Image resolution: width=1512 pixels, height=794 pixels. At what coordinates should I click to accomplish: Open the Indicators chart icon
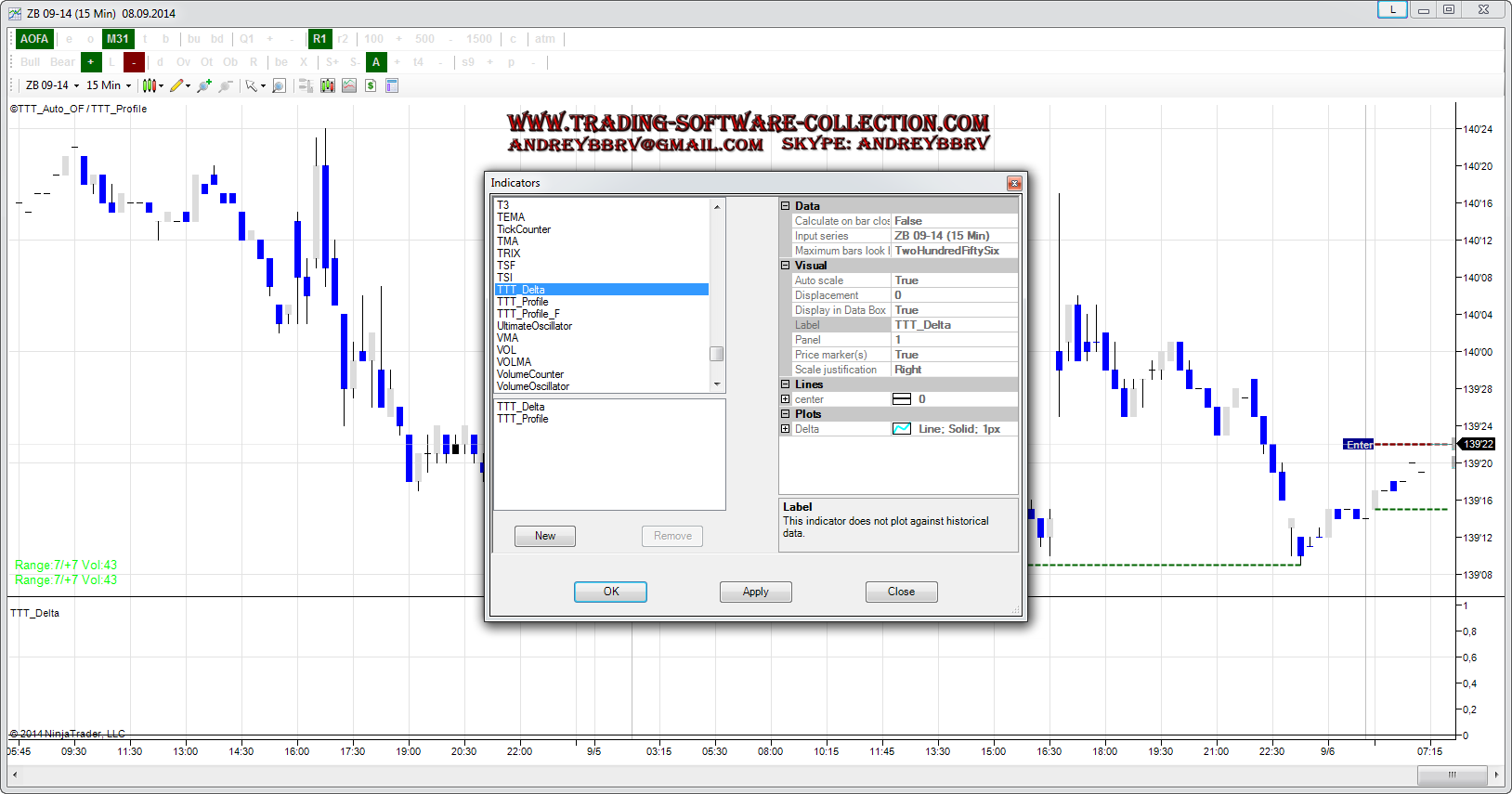tap(349, 85)
